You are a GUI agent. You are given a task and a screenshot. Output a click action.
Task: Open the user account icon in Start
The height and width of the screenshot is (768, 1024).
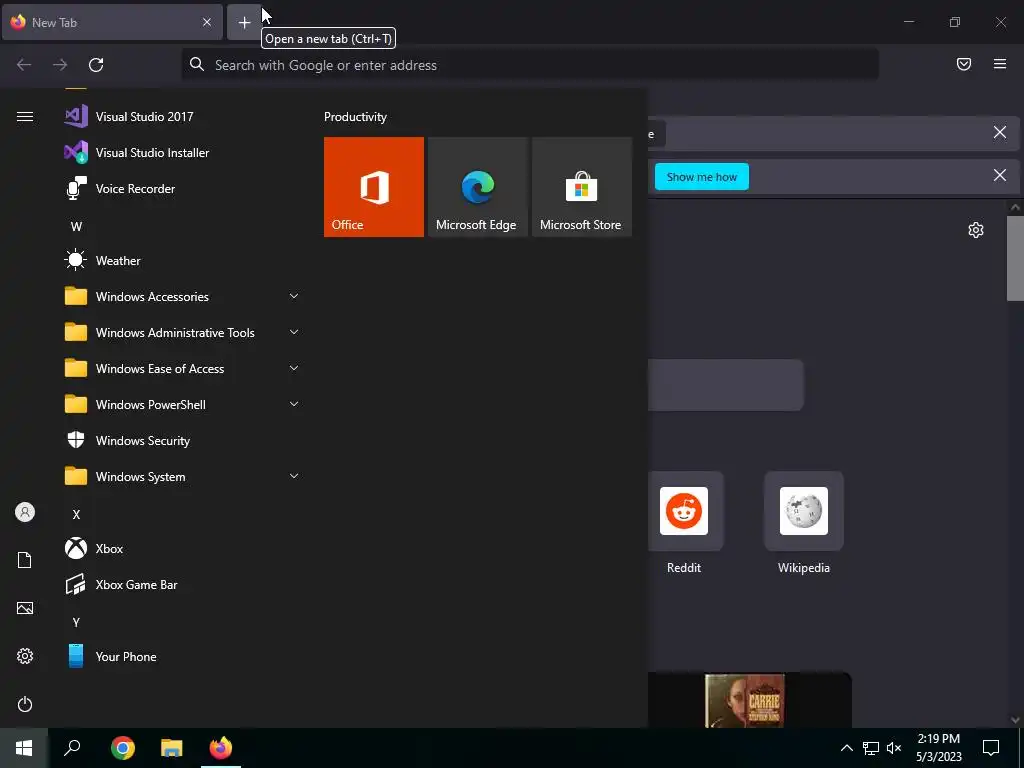(25, 512)
